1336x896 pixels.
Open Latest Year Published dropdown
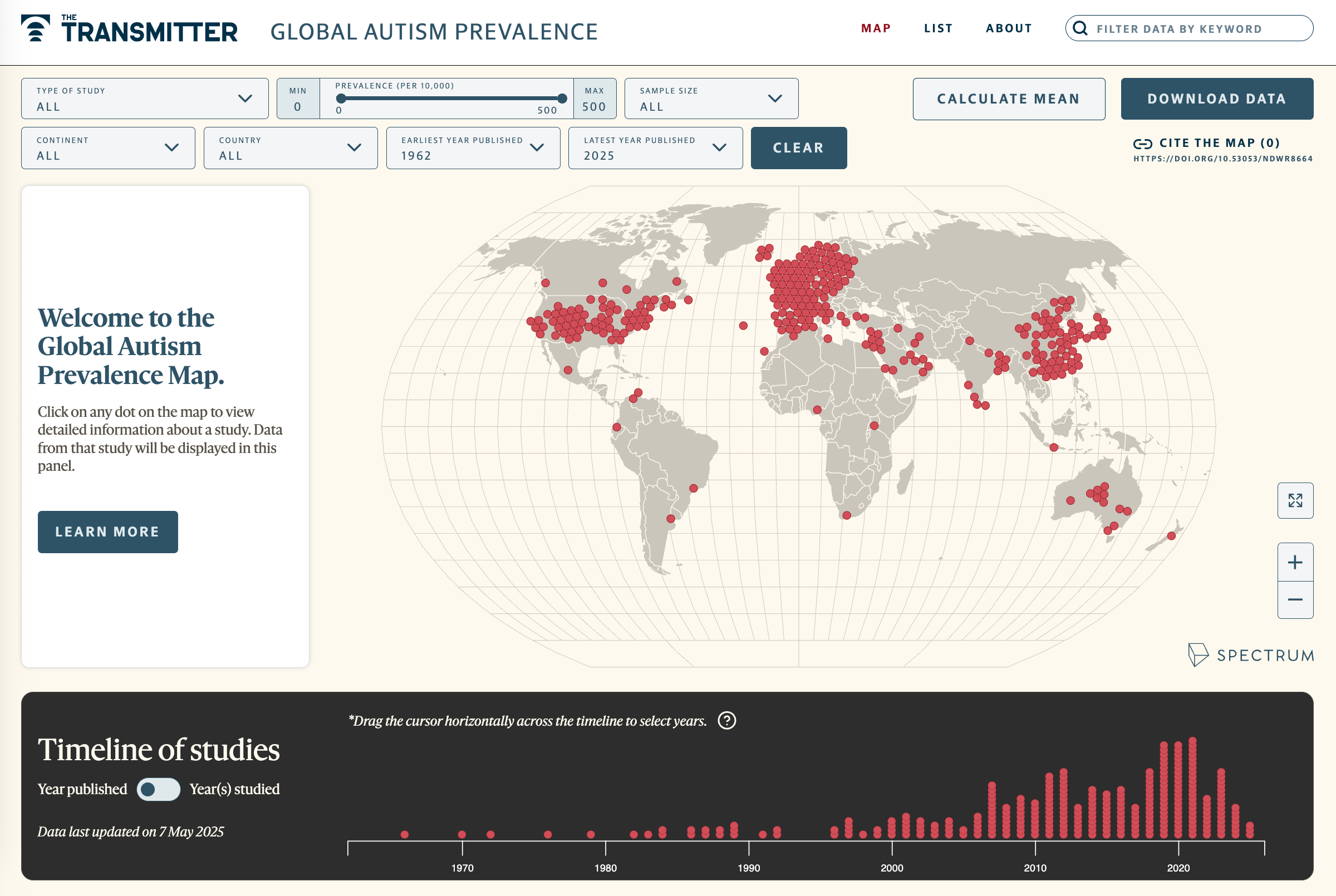click(x=655, y=148)
